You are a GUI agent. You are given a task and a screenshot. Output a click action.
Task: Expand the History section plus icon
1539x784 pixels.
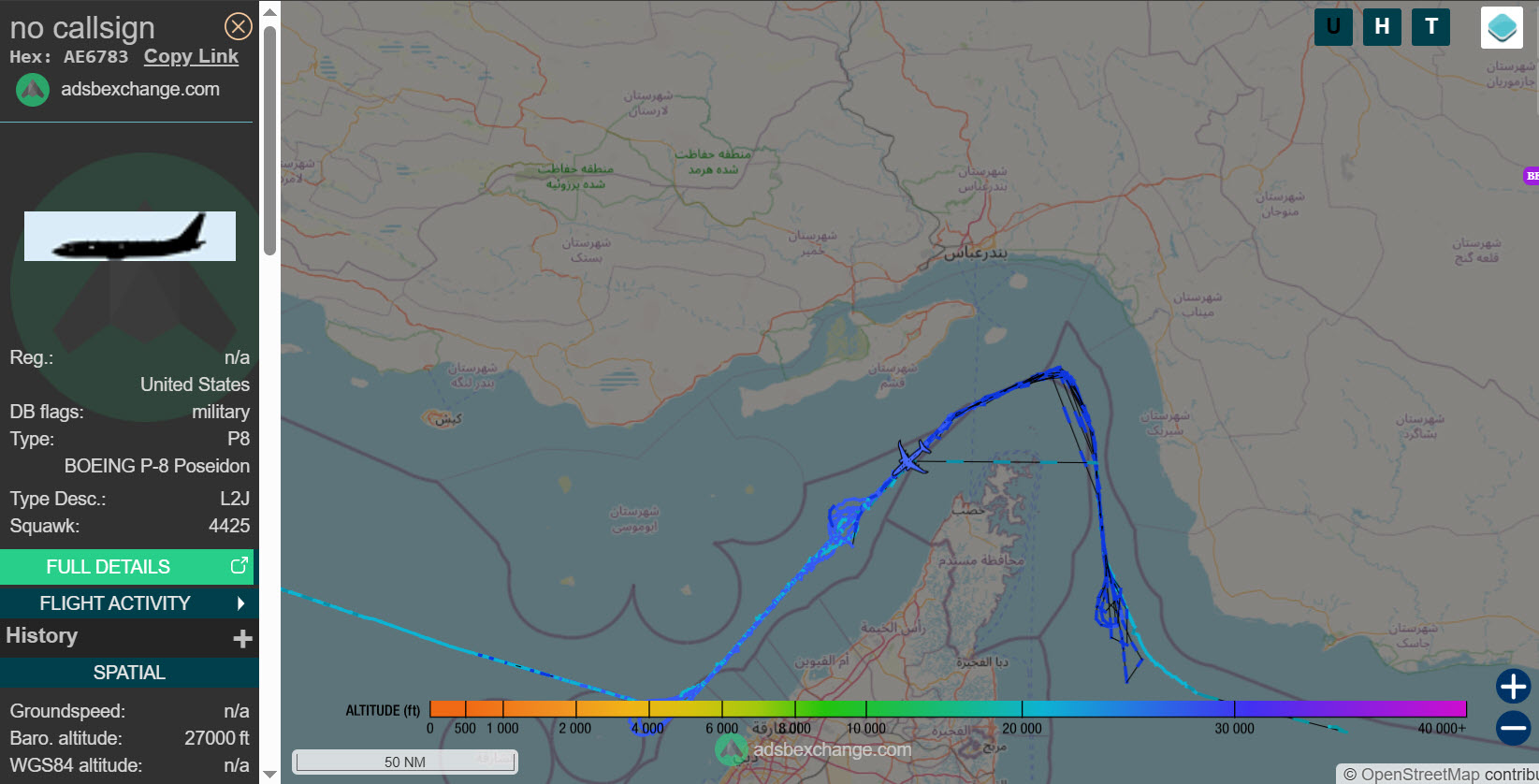[242, 638]
